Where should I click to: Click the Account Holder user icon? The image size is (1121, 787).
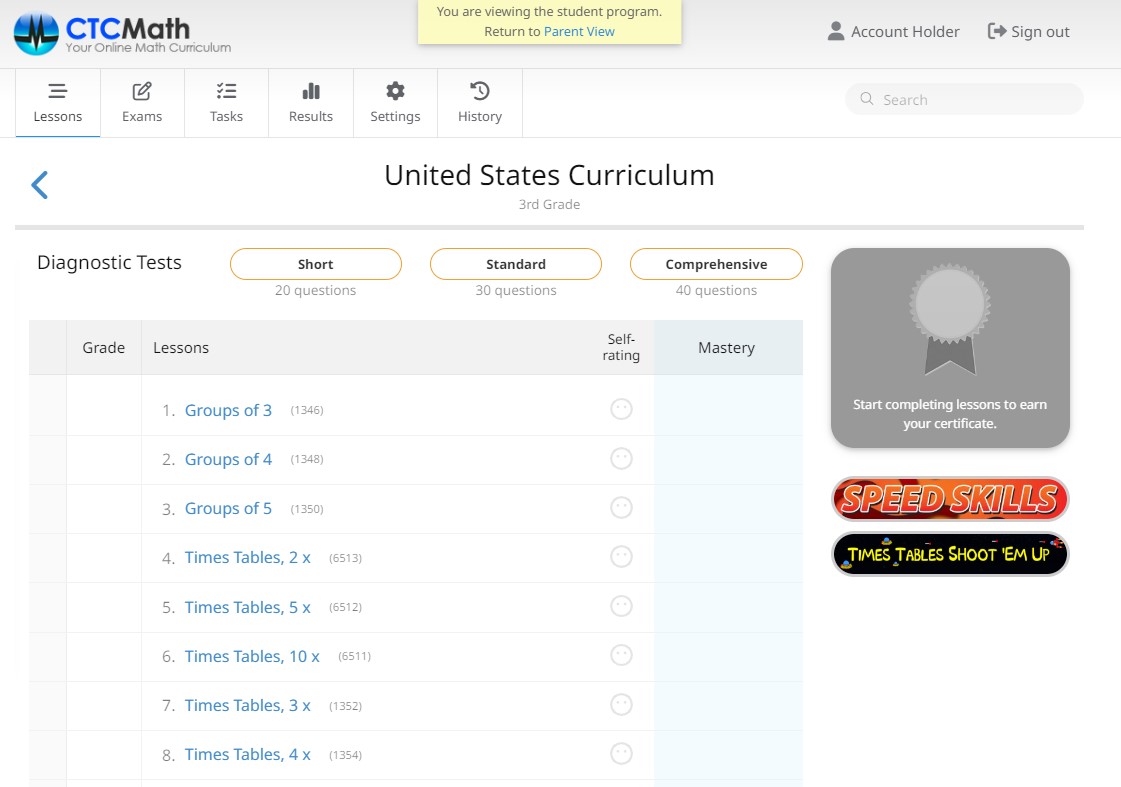coord(836,32)
